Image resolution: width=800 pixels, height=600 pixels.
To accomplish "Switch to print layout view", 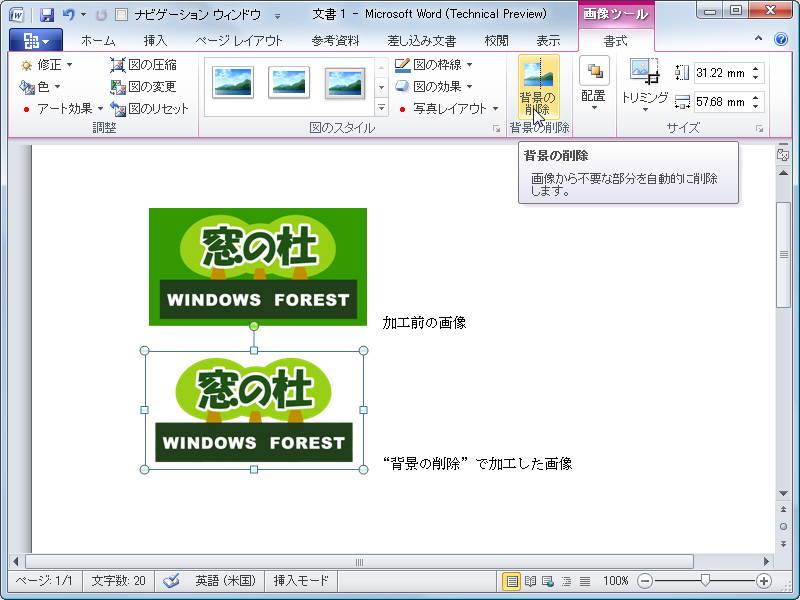I will pos(511,581).
